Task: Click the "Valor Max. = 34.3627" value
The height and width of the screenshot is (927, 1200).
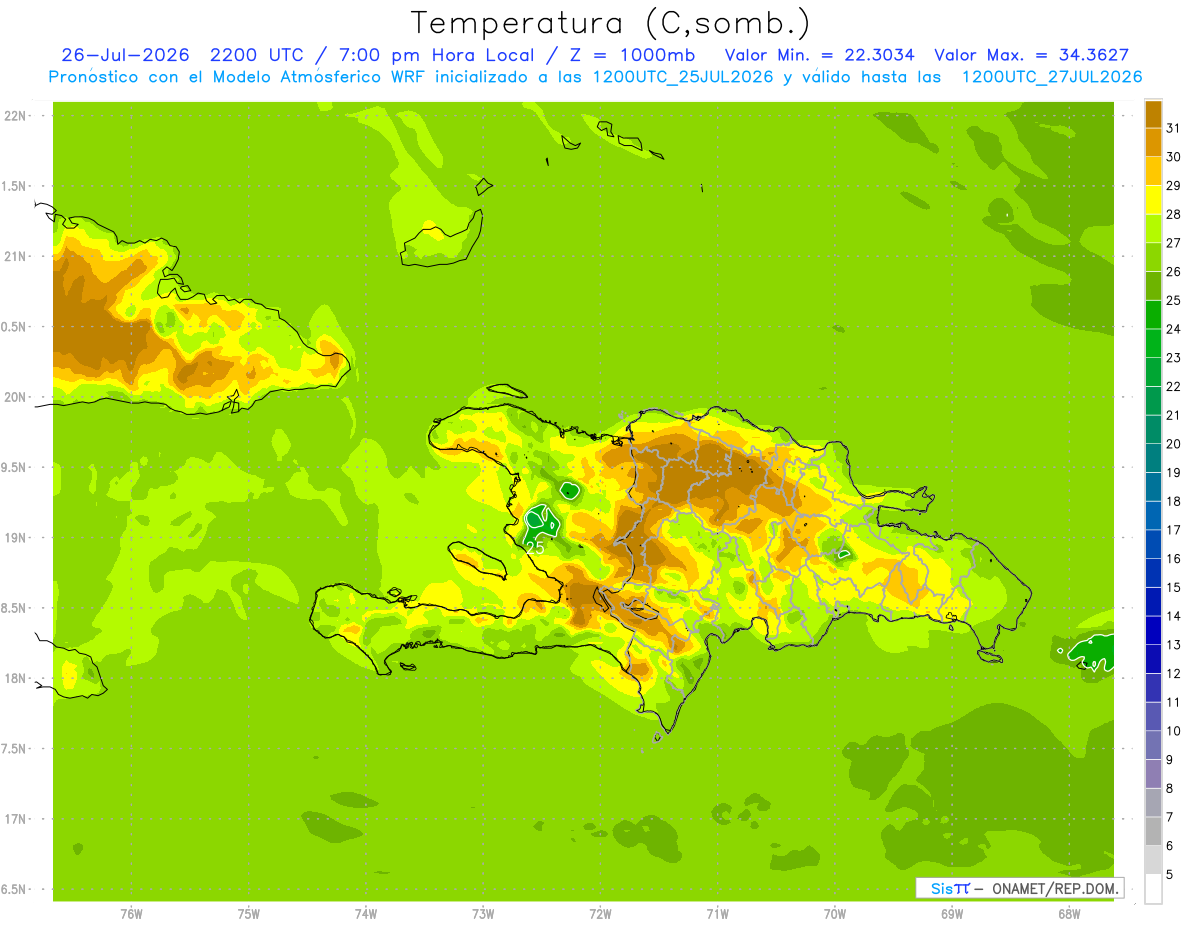Action: tap(1032, 55)
